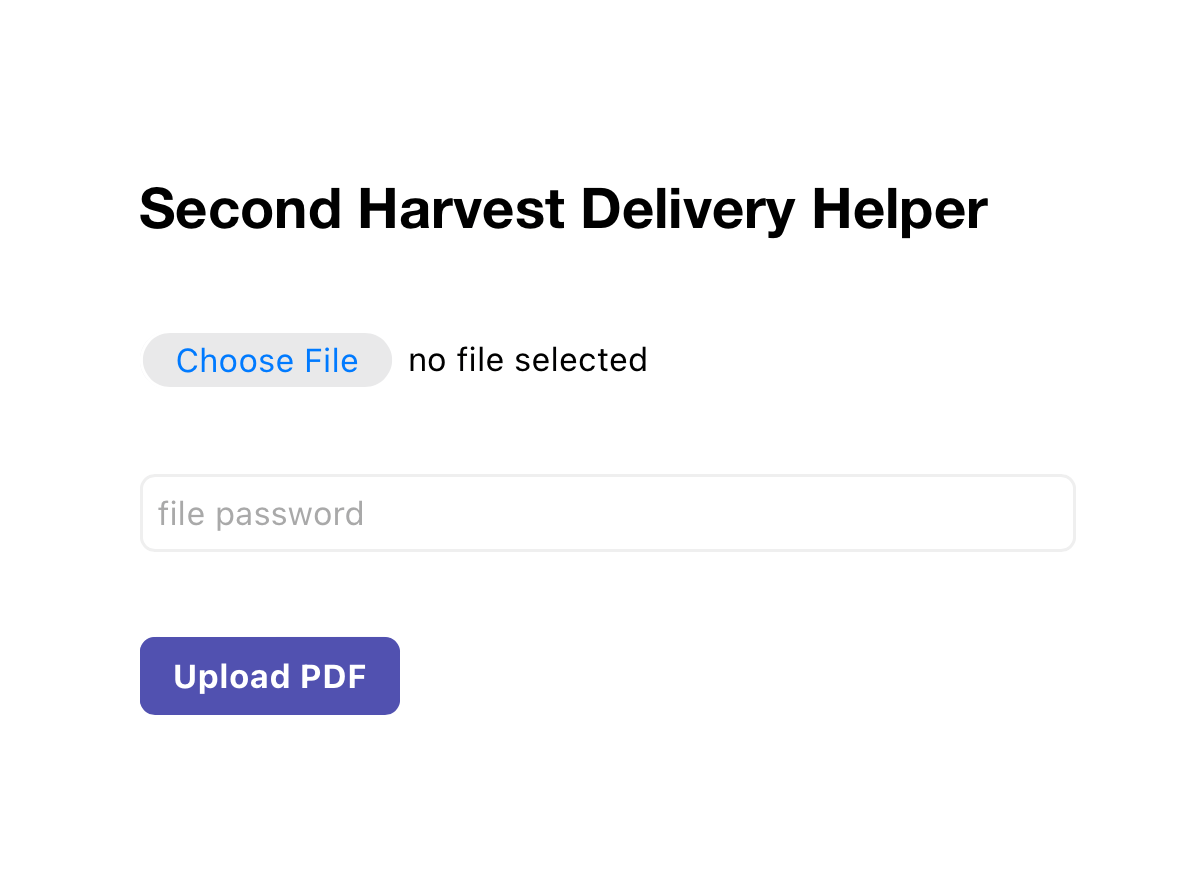Click the word "Helper" in the title
1179x887 pixels.
[x=899, y=209]
